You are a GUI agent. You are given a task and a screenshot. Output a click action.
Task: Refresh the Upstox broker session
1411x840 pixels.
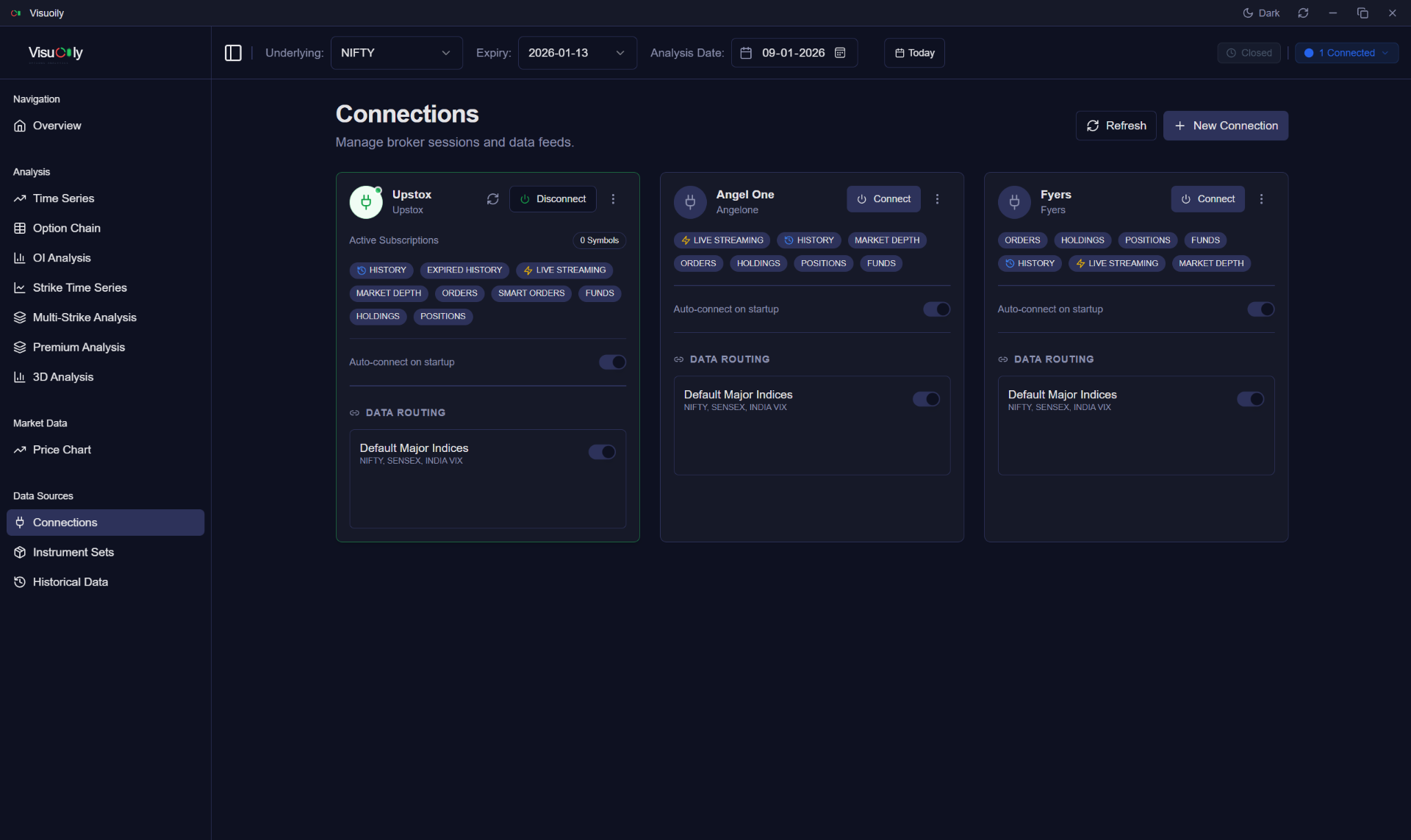pyautogui.click(x=492, y=198)
